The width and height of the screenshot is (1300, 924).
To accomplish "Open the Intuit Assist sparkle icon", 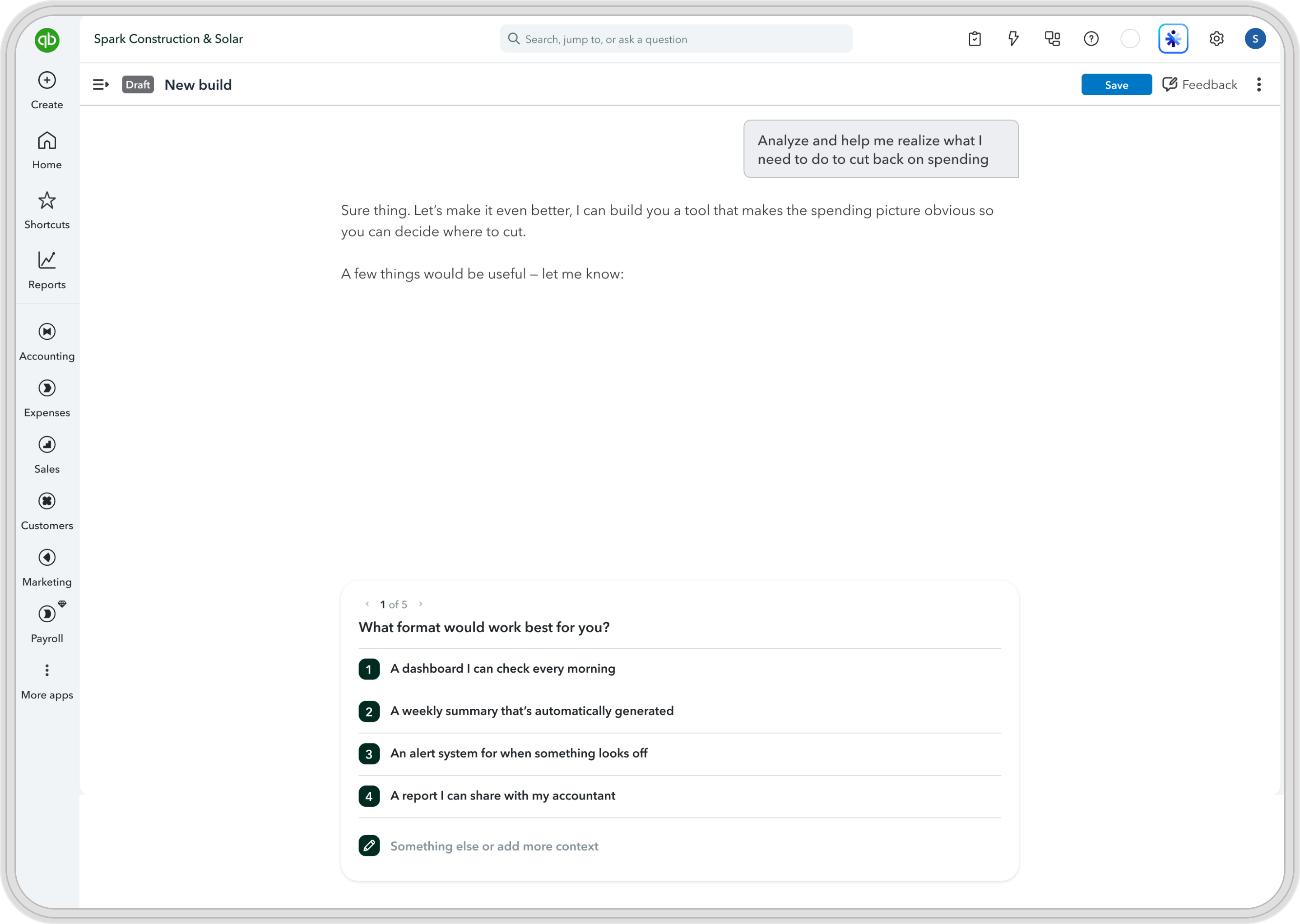I will tap(1173, 39).
